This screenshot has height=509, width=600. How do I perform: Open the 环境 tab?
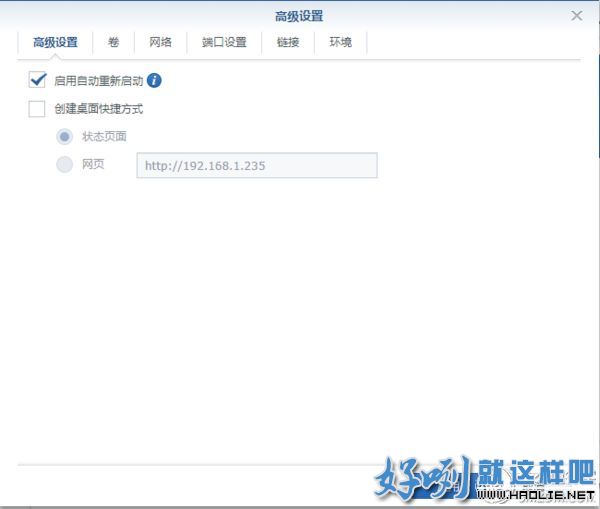click(x=340, y=42)
